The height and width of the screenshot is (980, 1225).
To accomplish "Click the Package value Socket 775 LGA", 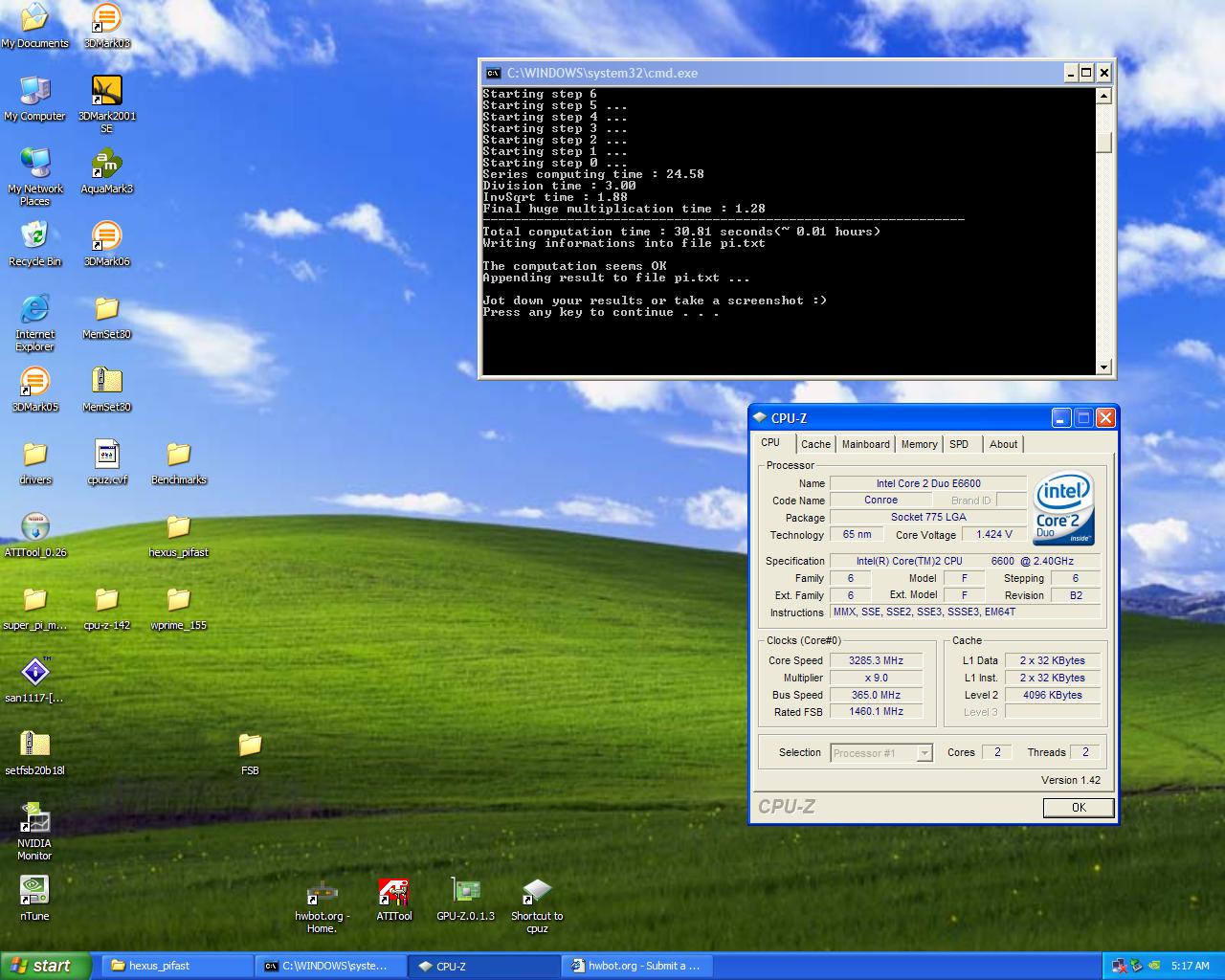I will [x=928, y=518].
